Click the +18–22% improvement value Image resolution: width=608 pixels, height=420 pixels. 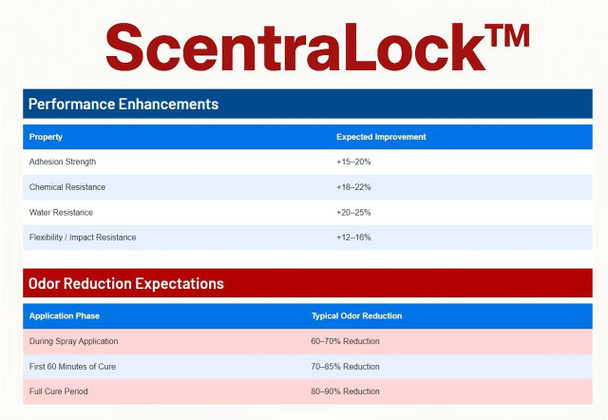click(x=354, y=187)
